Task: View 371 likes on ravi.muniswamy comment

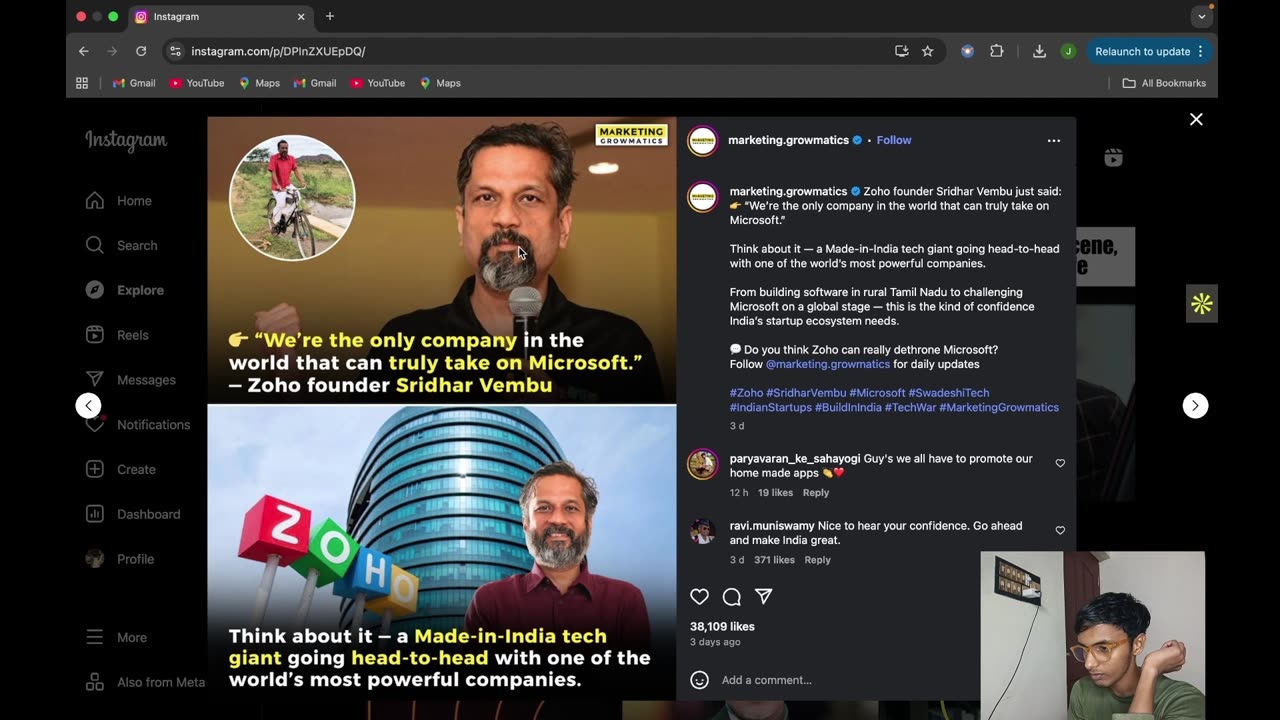Action: [x=774, y=560]
